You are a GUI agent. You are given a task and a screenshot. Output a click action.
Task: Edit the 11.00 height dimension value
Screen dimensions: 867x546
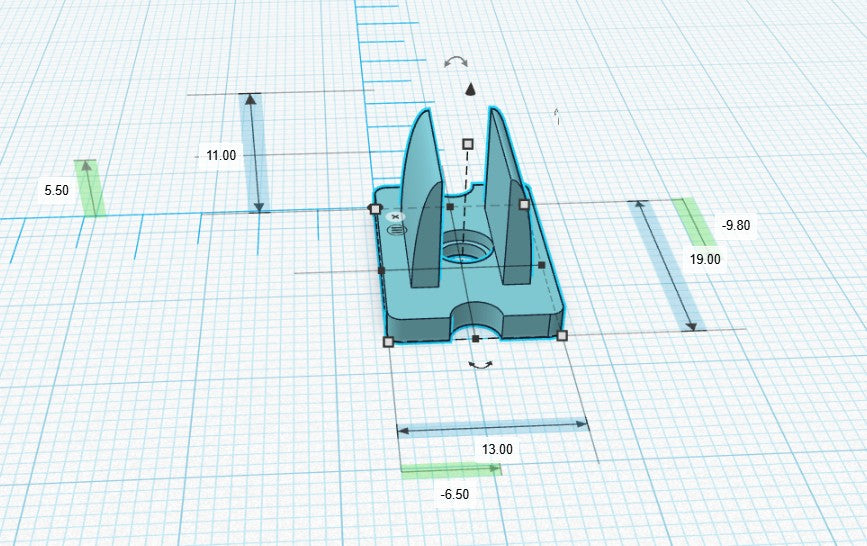(x=221, y=155)
